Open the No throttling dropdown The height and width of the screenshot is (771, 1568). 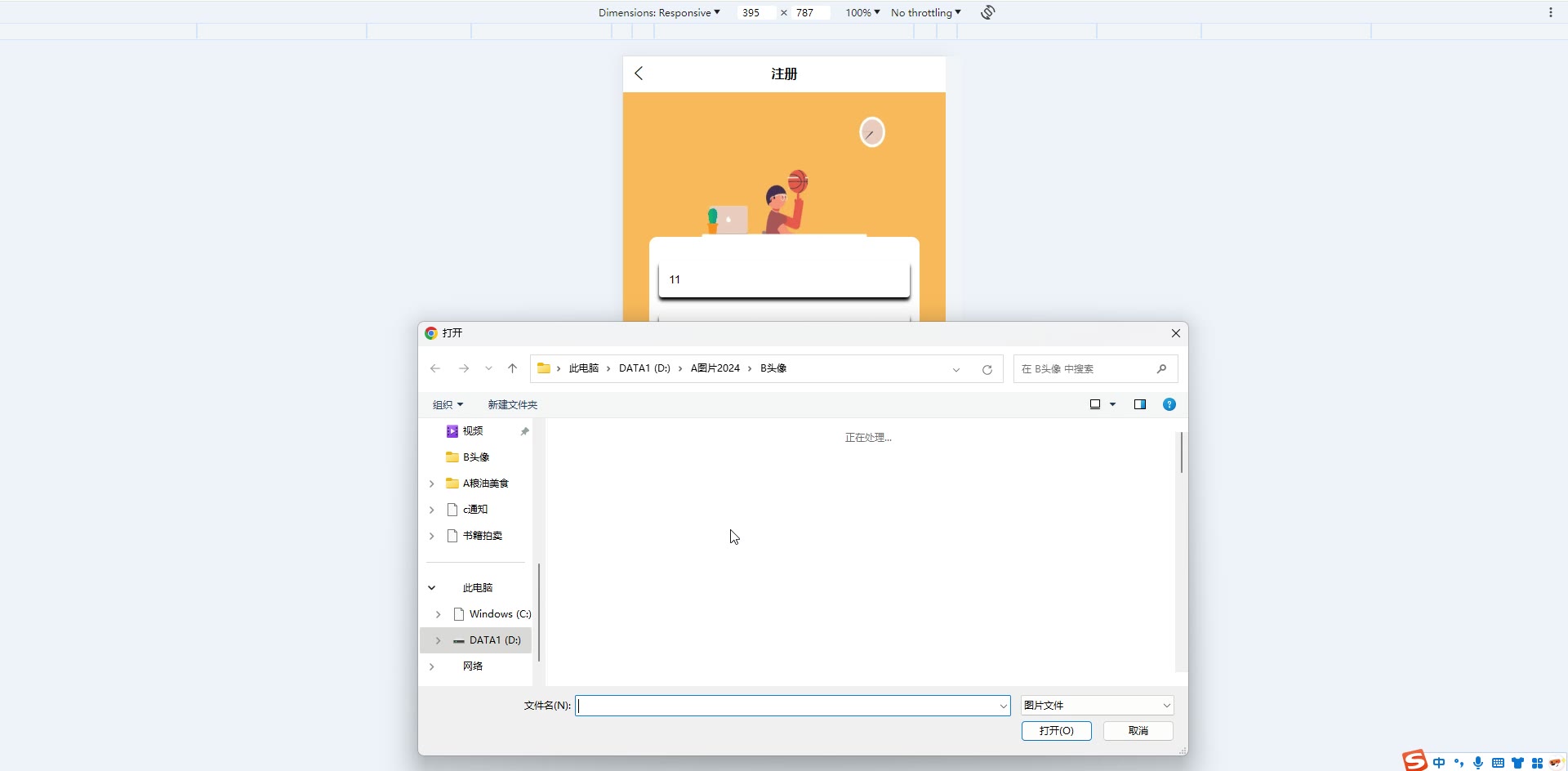pyautogui.click(x=925, y=12)
